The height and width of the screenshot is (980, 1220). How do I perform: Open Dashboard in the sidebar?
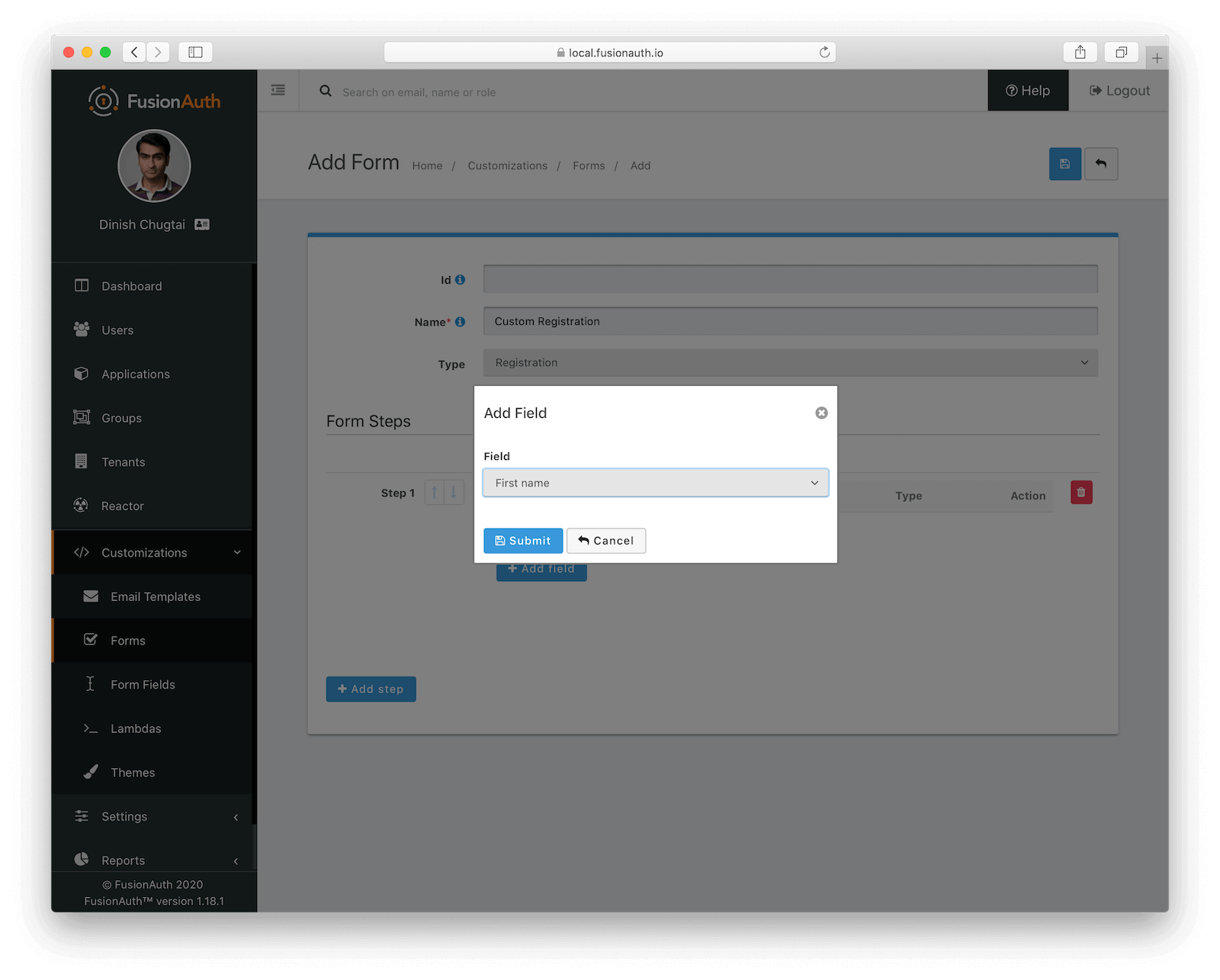(x=152, y=286)
